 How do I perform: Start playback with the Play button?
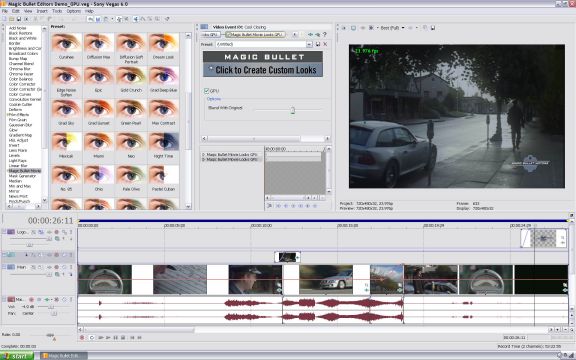108,338
